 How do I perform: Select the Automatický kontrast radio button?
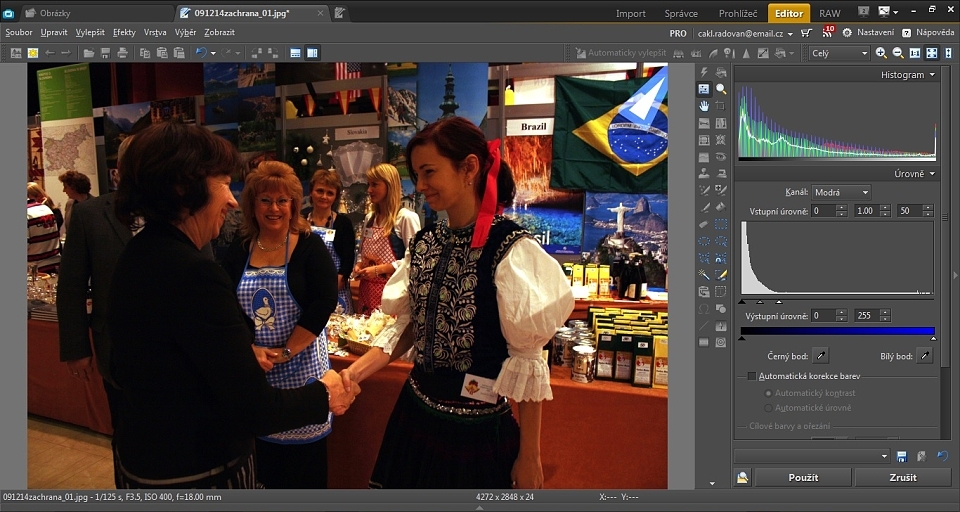point(768,393)
